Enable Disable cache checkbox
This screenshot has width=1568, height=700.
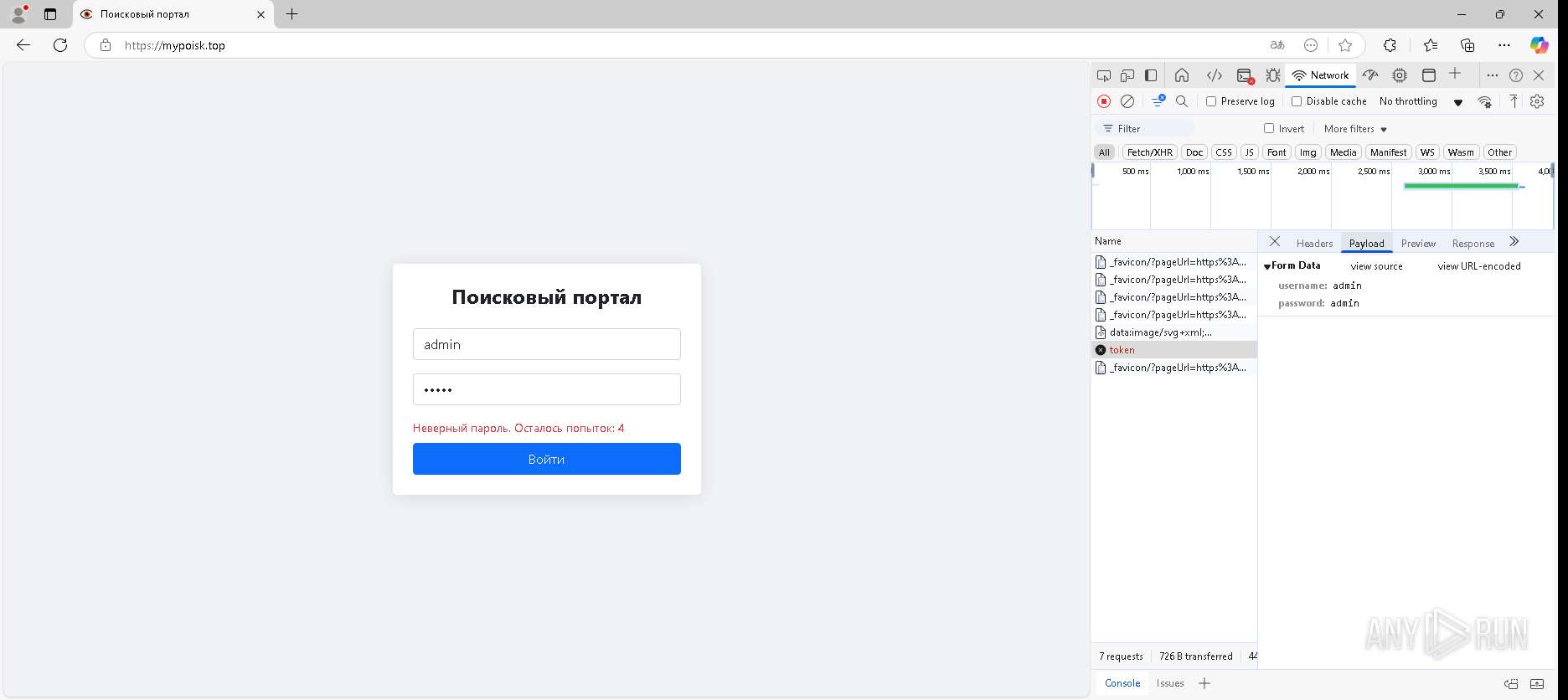(x=1297, y=101)
